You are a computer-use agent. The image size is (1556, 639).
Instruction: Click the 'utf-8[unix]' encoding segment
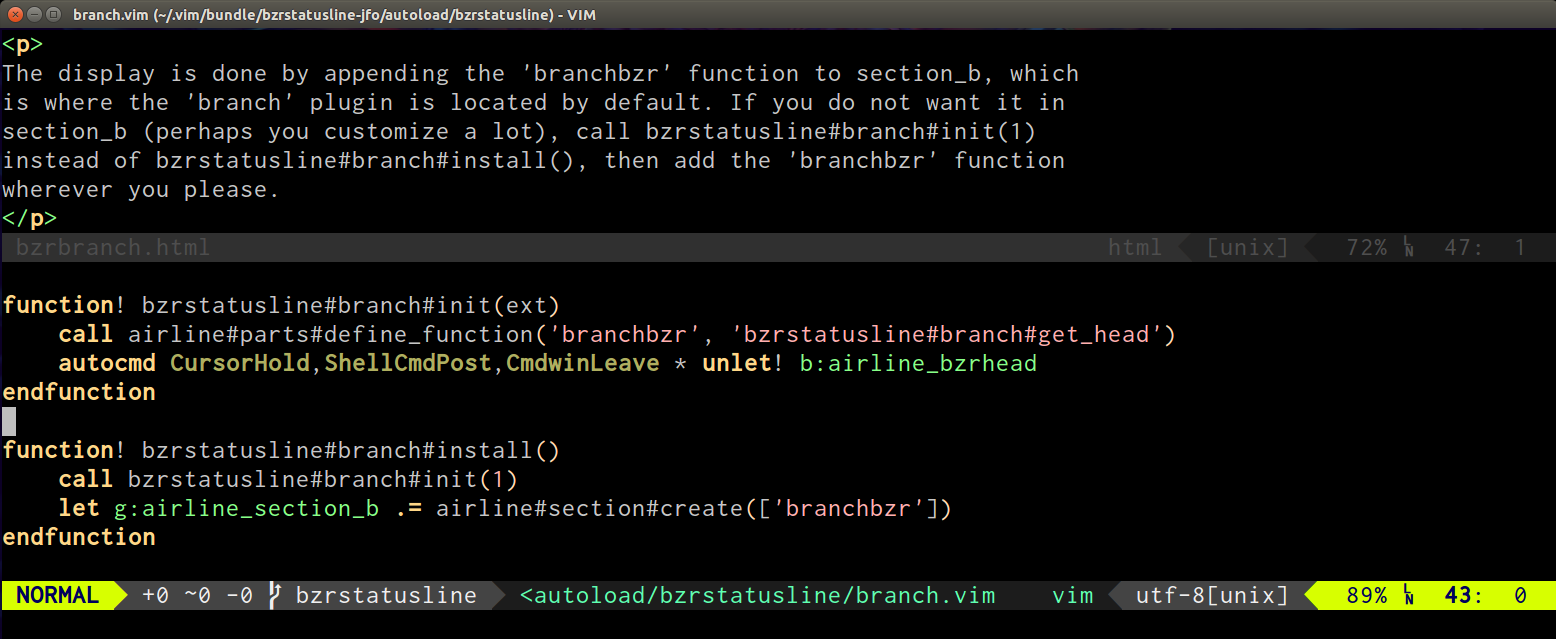pos(1212,596)
